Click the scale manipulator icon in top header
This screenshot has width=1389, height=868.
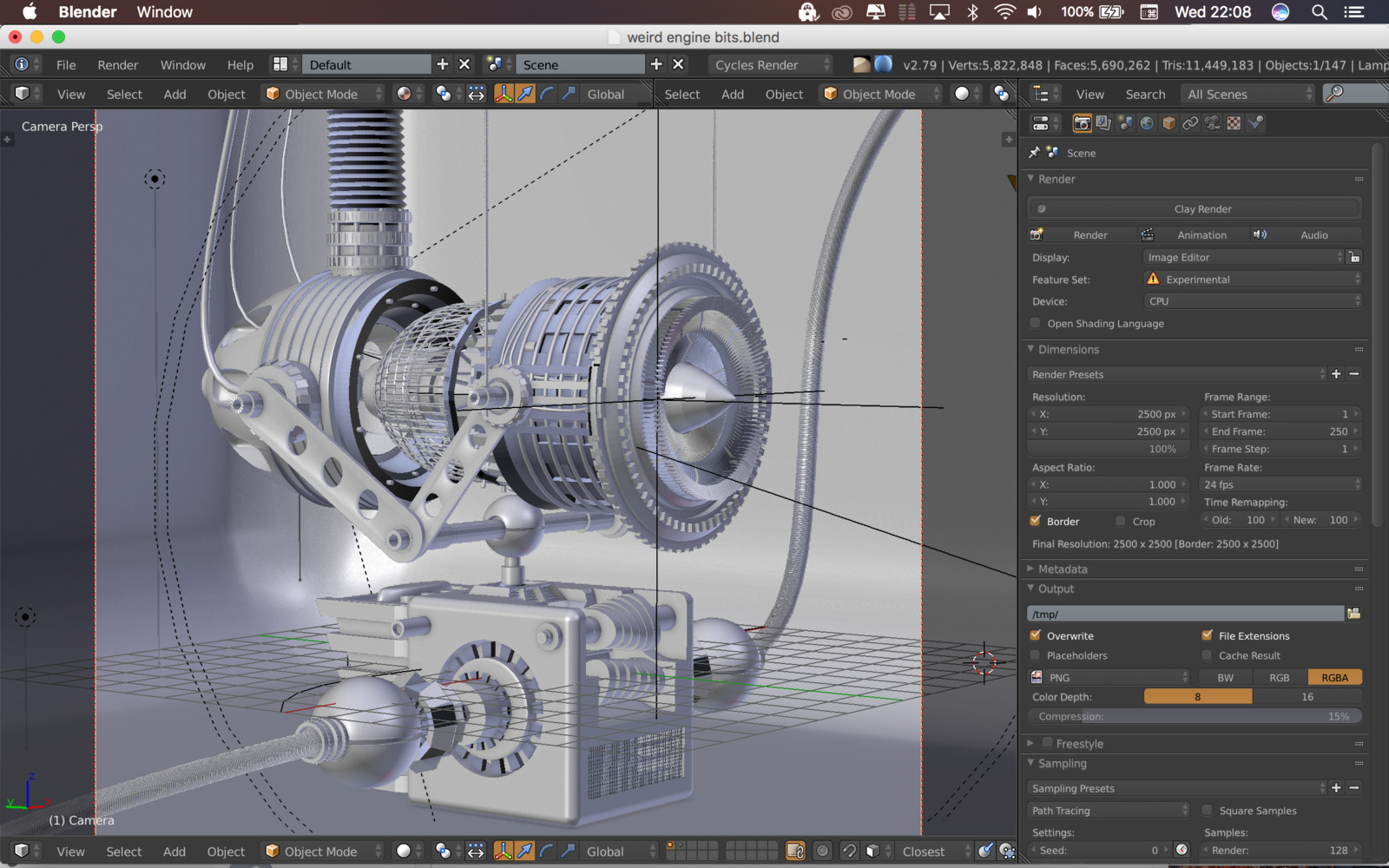click(x=569, y=94)
